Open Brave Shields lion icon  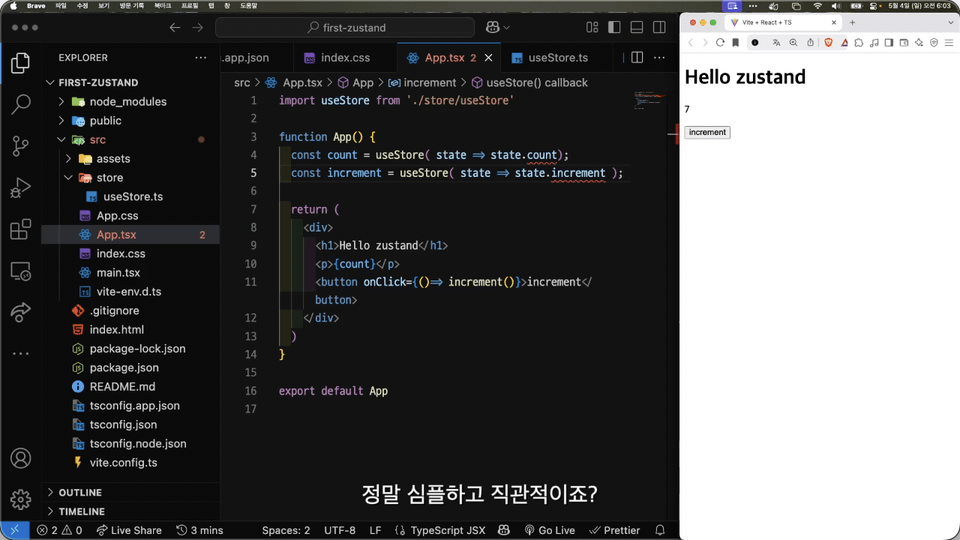click(x=828, y=43)
